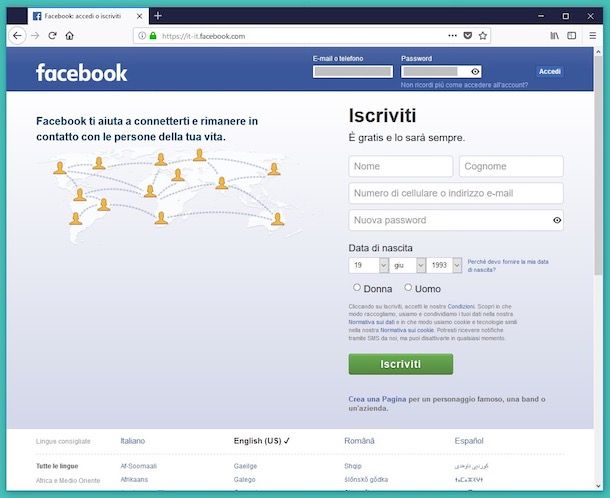Select Af-Soomaali language link
Viewport: 610px width, 498px height.
tap(138, 466)
